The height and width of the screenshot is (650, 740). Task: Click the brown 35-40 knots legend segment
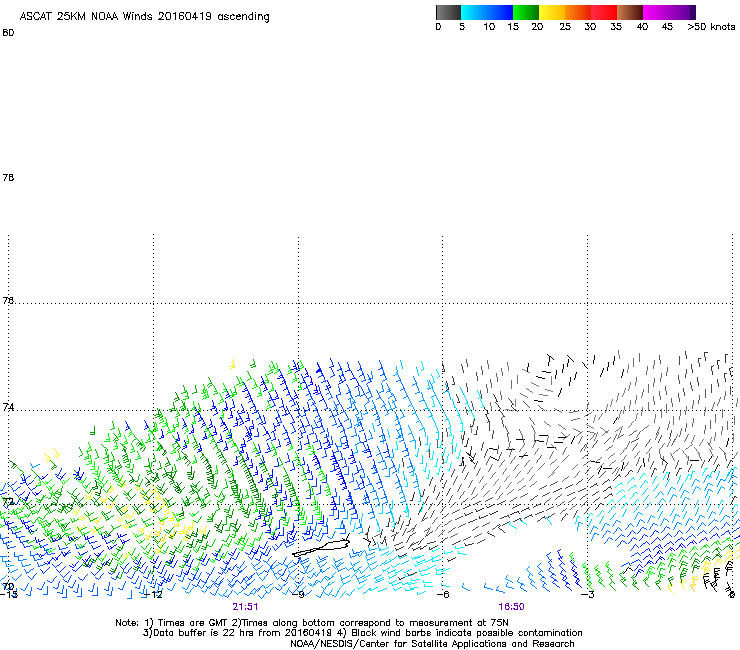630,12
